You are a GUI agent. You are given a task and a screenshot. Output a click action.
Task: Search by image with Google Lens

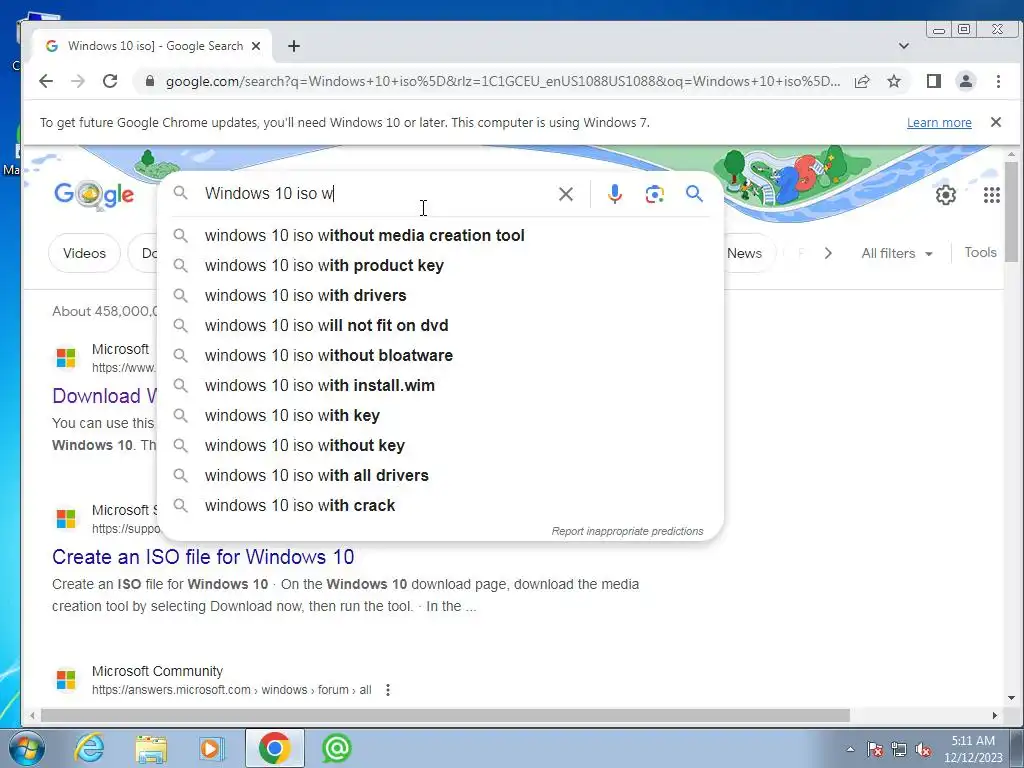coord(654,194)
